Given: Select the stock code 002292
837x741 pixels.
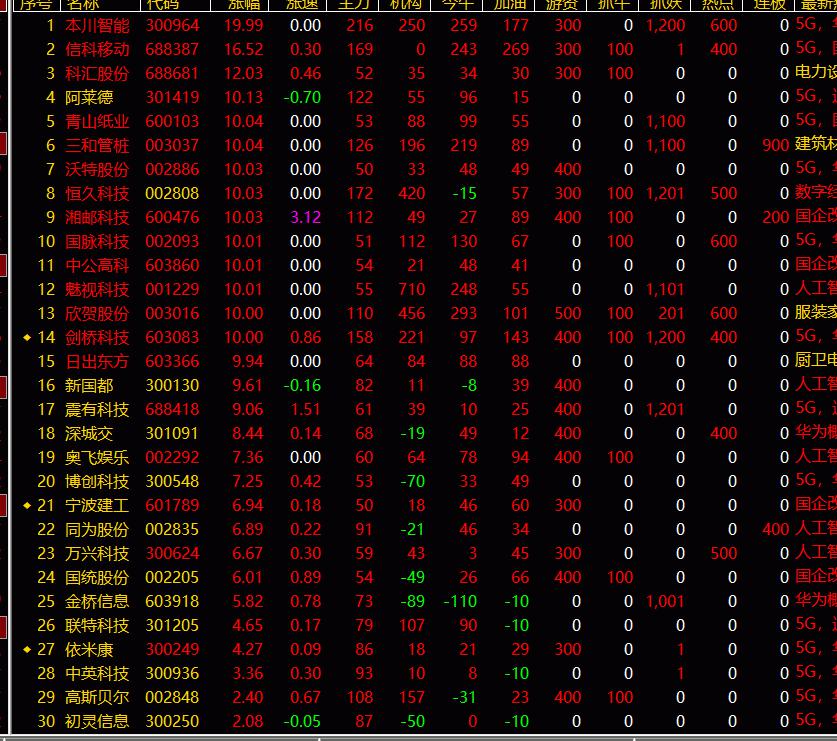Looking at the screenshot, I should coord(172,458).
